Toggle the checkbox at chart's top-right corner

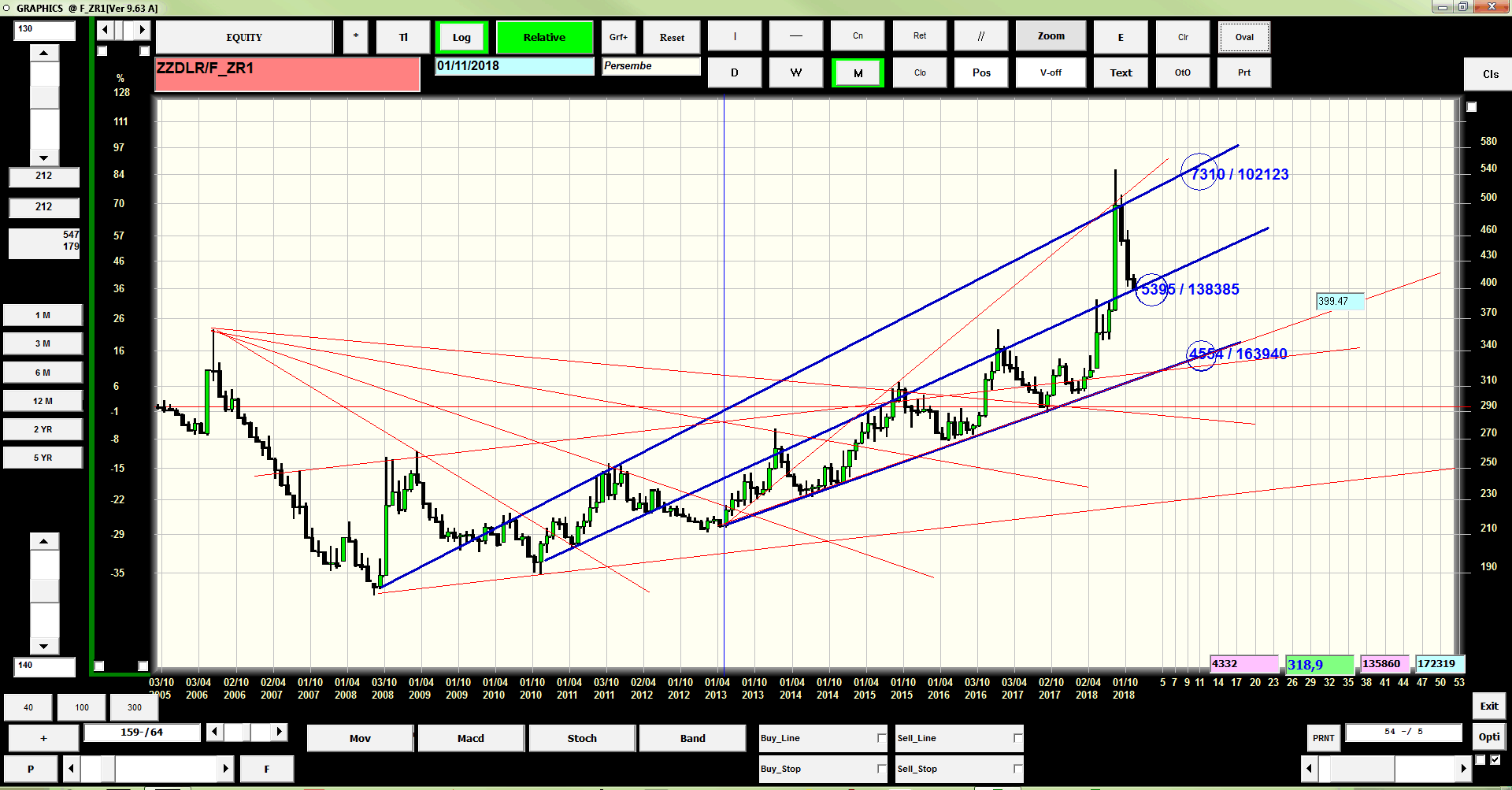pyautogui.click(x=1472, y=107)
